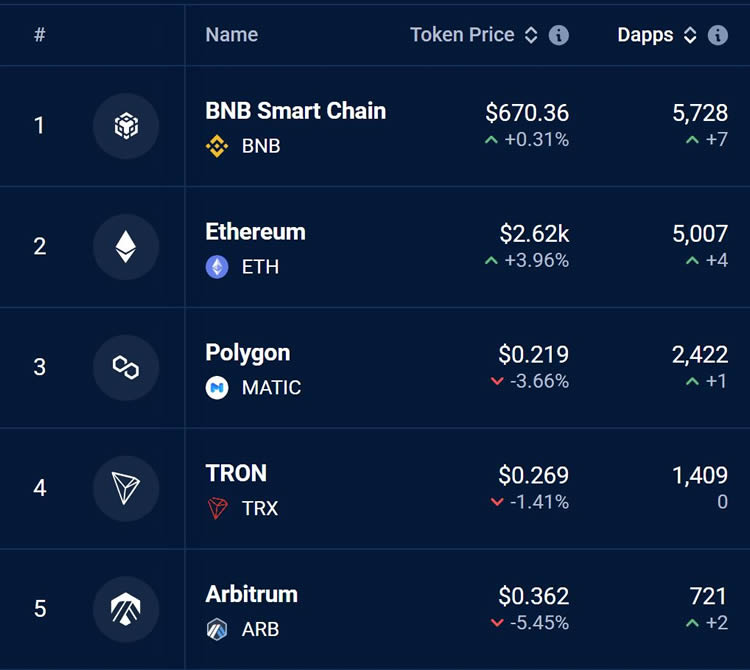Open the Arbitrum chain link
The width and height of the screenshot is (750, 670).
(251, 594)
